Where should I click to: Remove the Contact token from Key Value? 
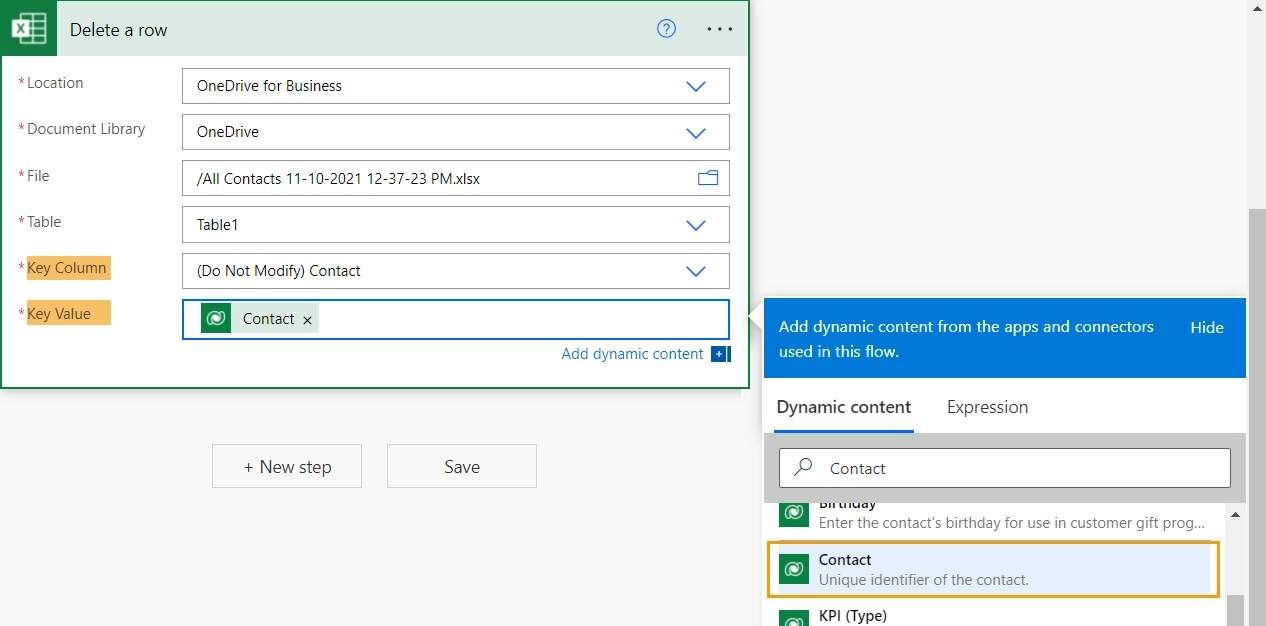tap(307, 320)
